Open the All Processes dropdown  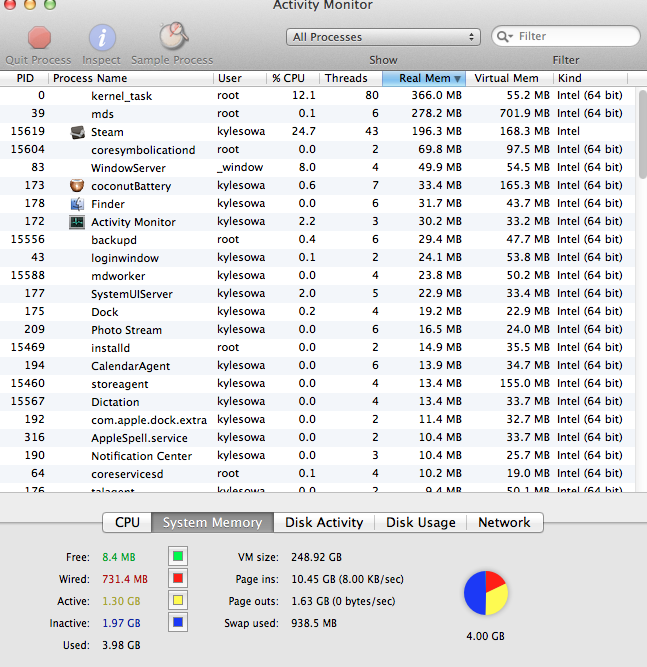point(383,37)
